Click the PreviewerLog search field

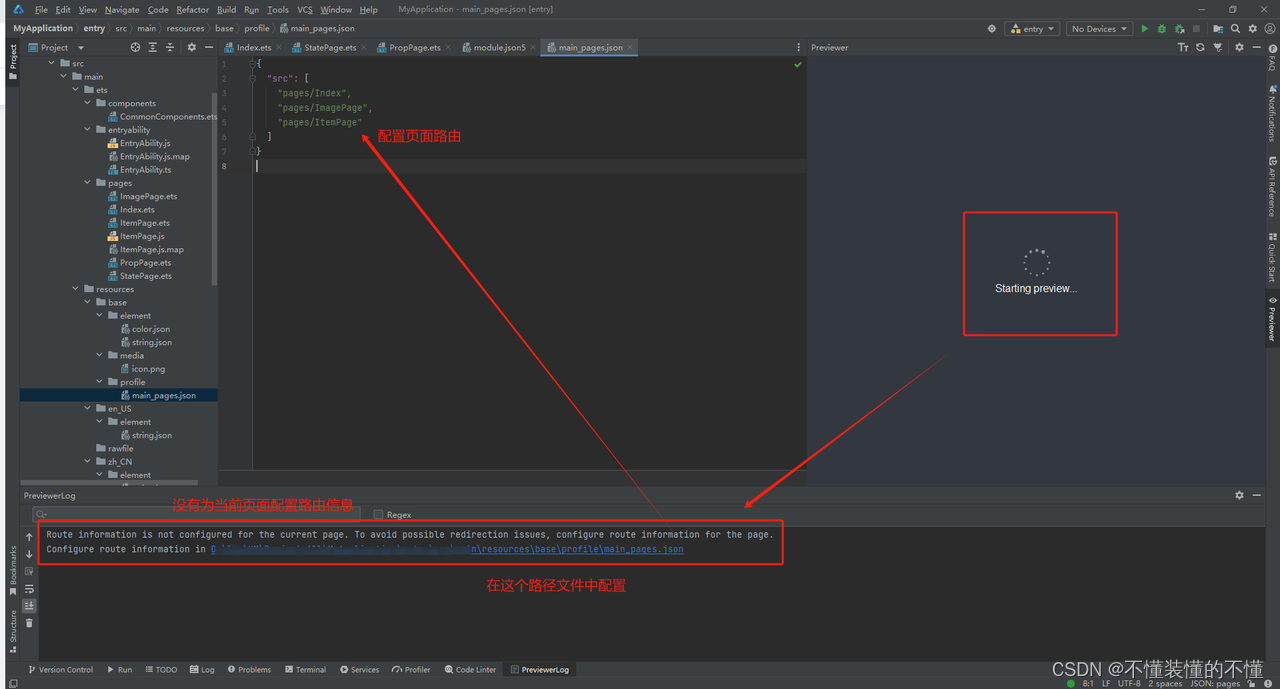[196, 514]
